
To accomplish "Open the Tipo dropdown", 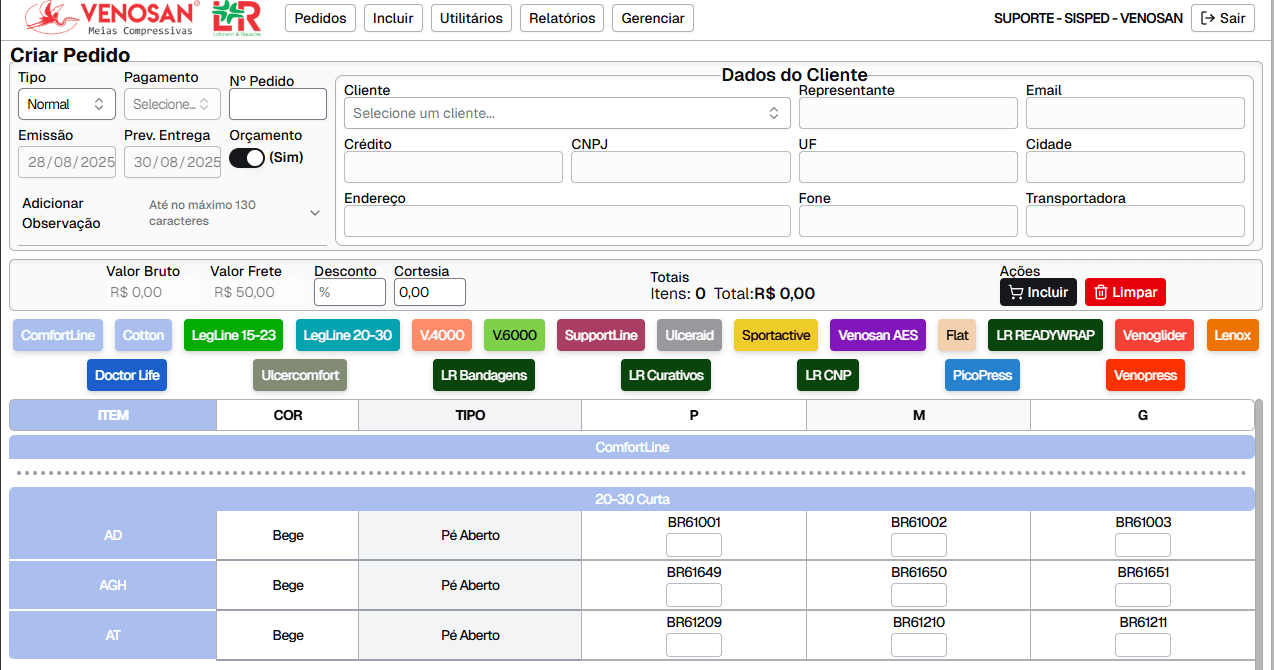I will coord(66,104).
